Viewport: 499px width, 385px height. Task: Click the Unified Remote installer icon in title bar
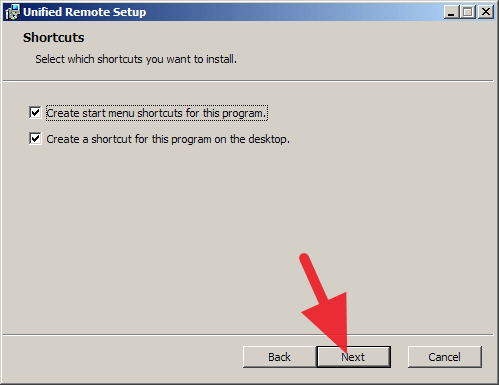tap(13, 12)
